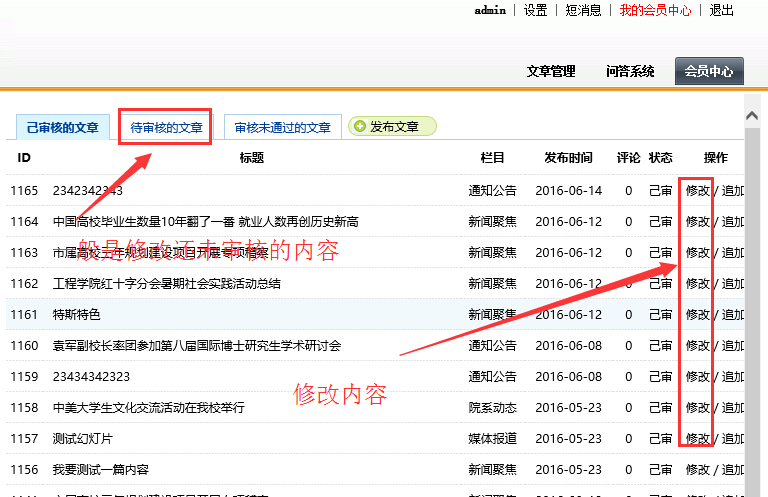Select 已审核的文章 tab
The height and width of the screenshot is (497, 768).
pos(63,128)
